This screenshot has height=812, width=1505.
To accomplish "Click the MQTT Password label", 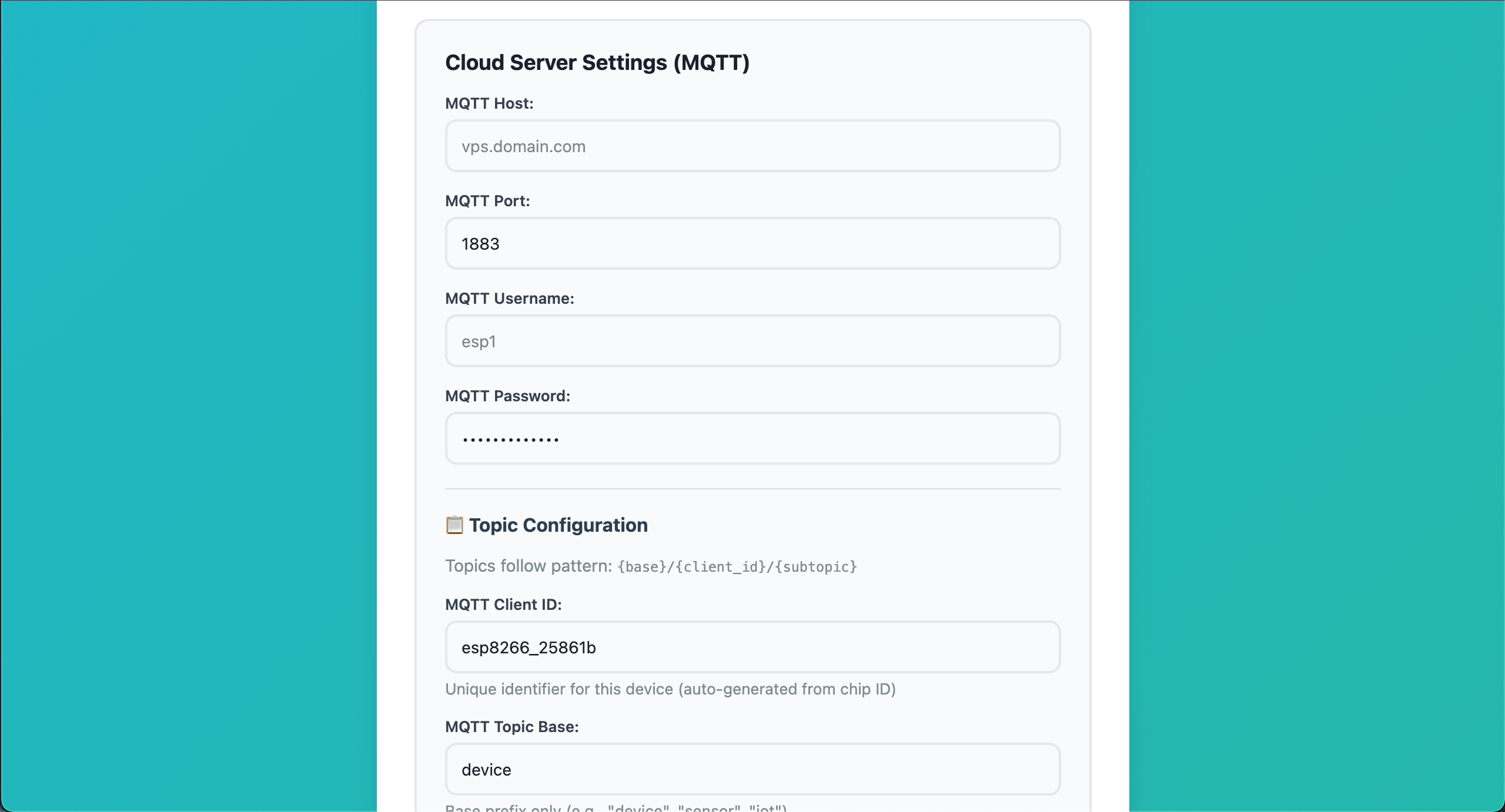I will click(507, 396).
